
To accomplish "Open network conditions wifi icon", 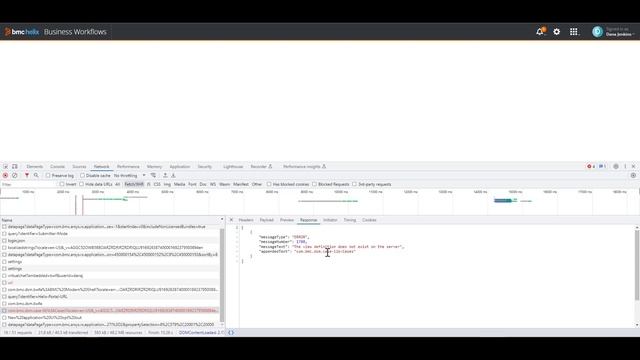I will 153,176.
